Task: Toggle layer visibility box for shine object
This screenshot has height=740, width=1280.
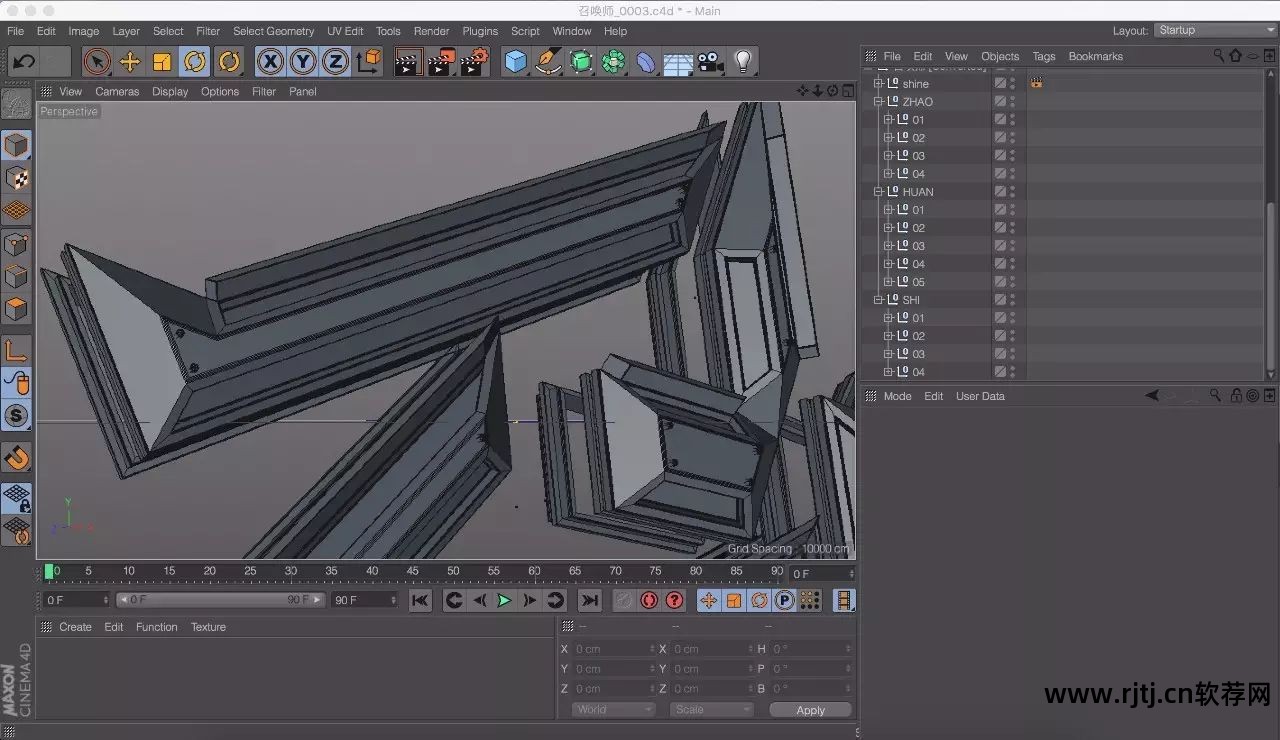Action: point(999,84)
